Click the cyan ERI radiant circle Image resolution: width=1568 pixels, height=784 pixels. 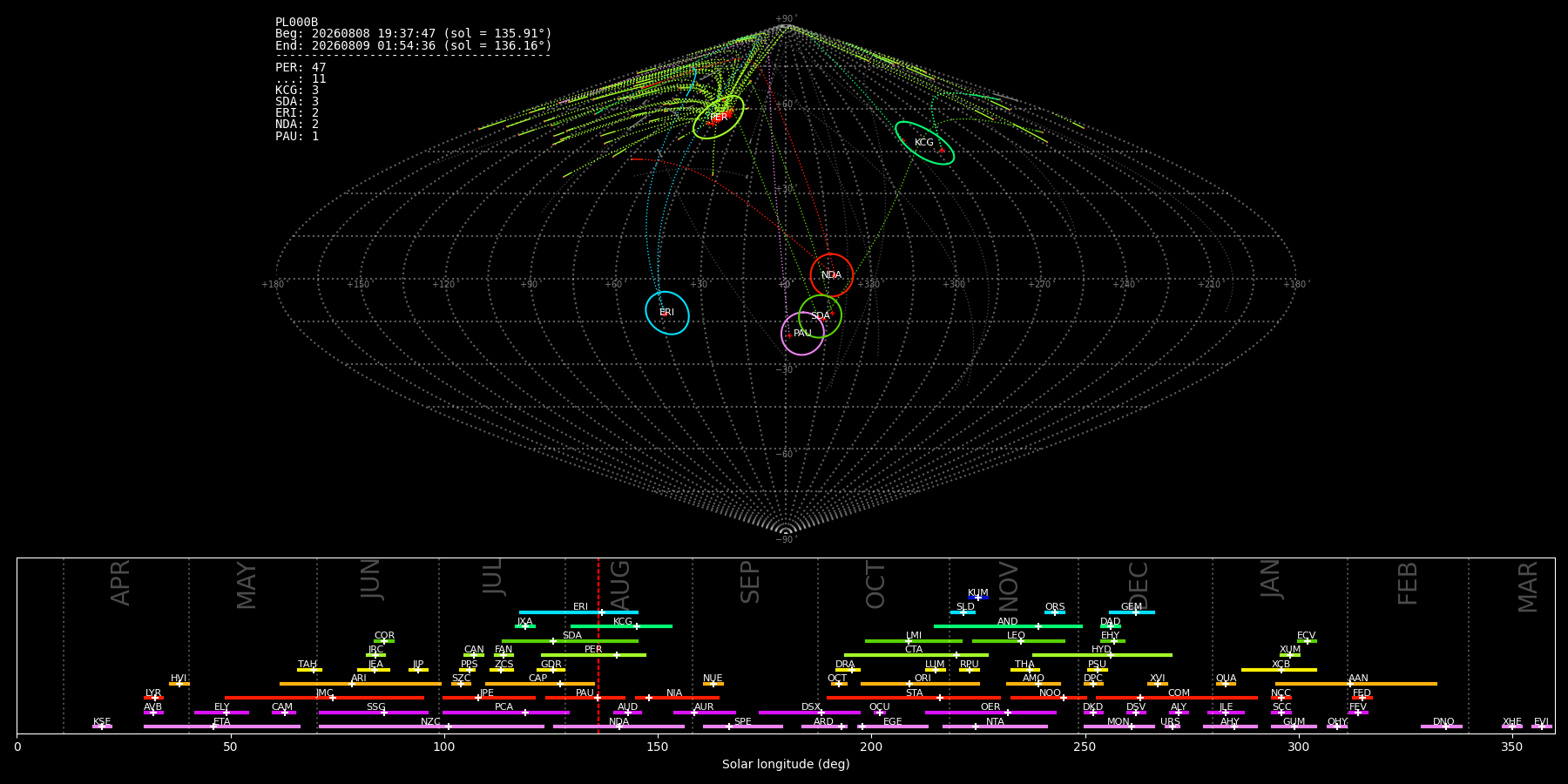667,313
